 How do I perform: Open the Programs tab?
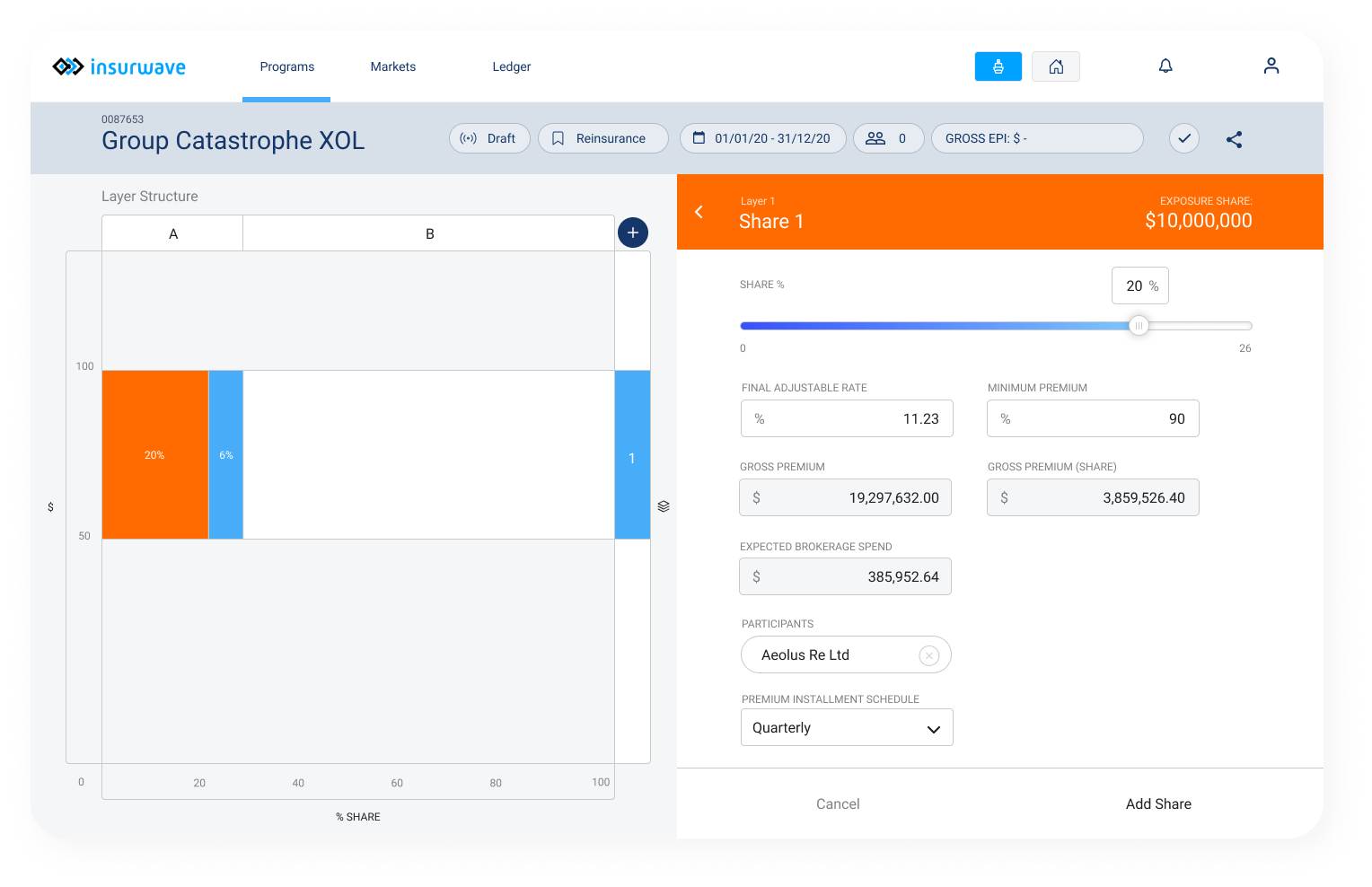pos(287,66)
